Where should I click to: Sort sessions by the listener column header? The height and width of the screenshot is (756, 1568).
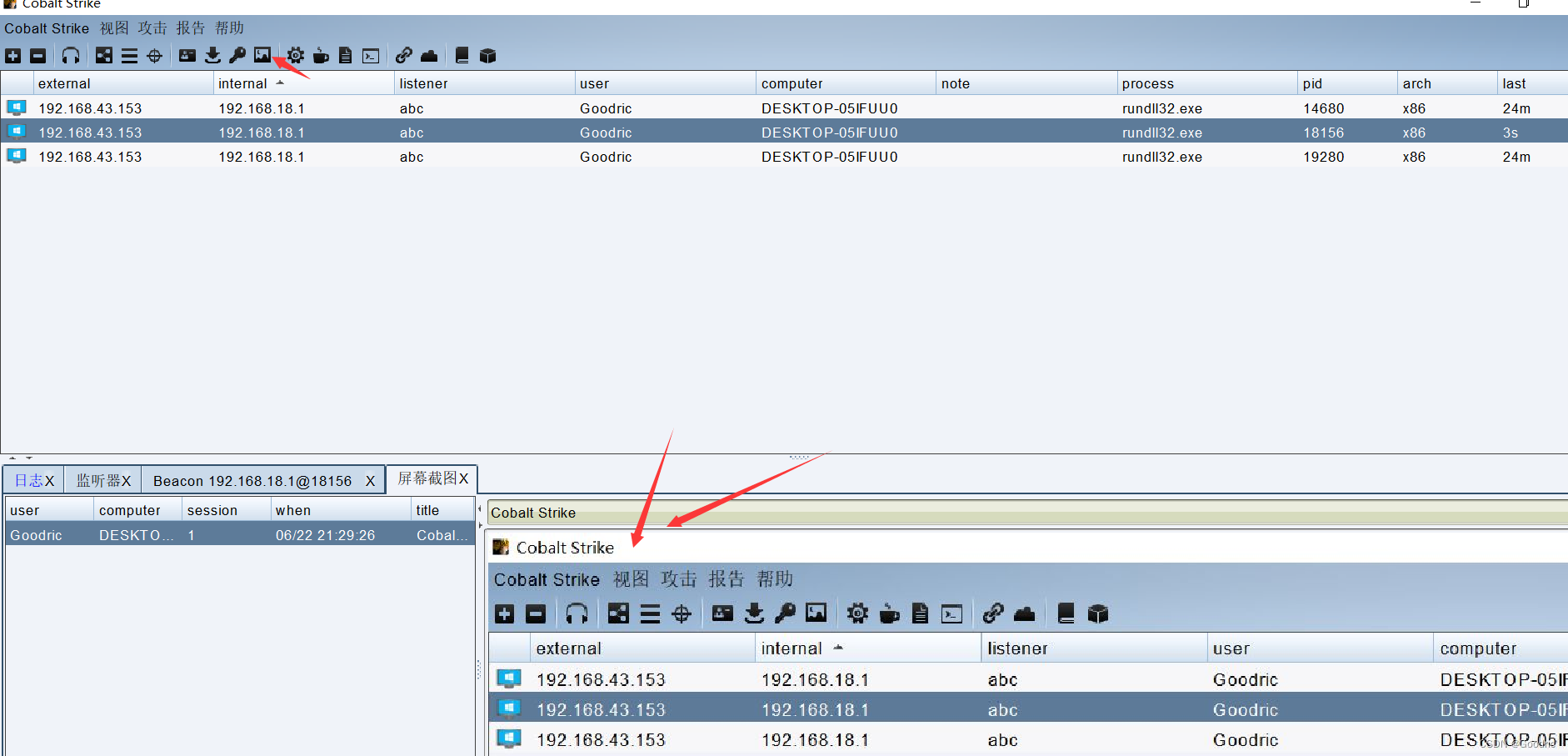point(485,83)
